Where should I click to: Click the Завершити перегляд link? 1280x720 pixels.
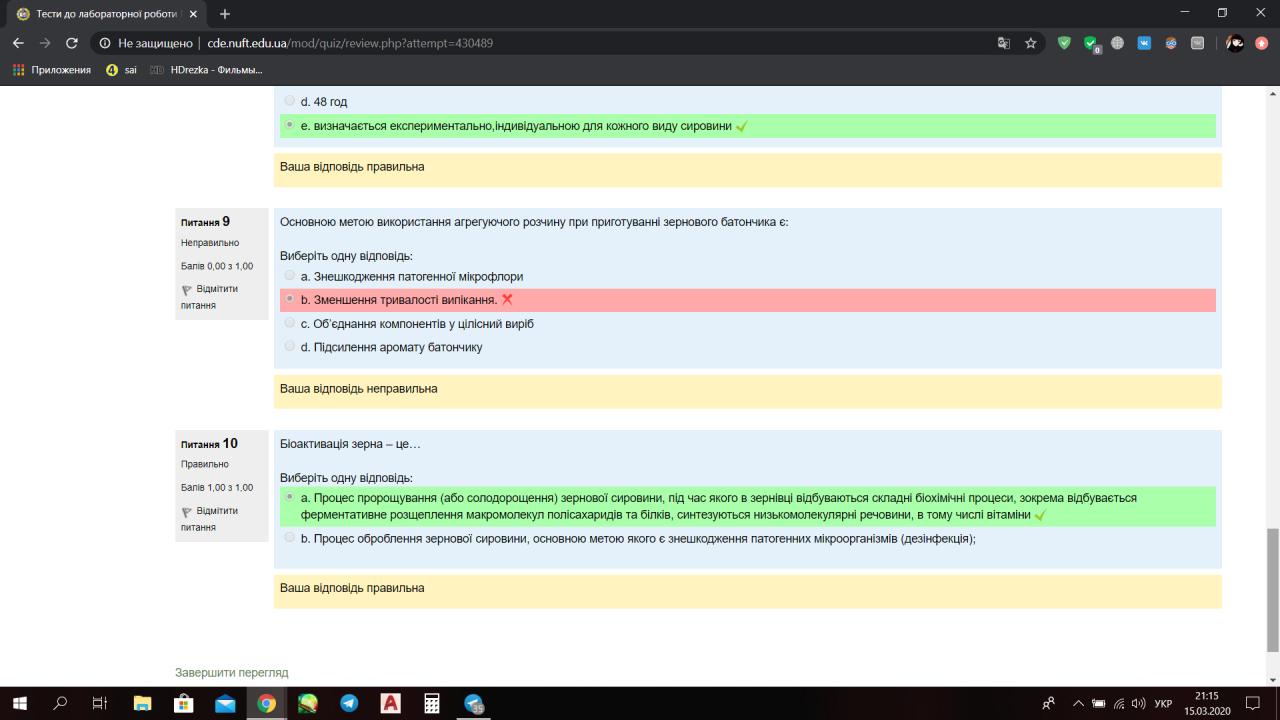tap(231, 672)
